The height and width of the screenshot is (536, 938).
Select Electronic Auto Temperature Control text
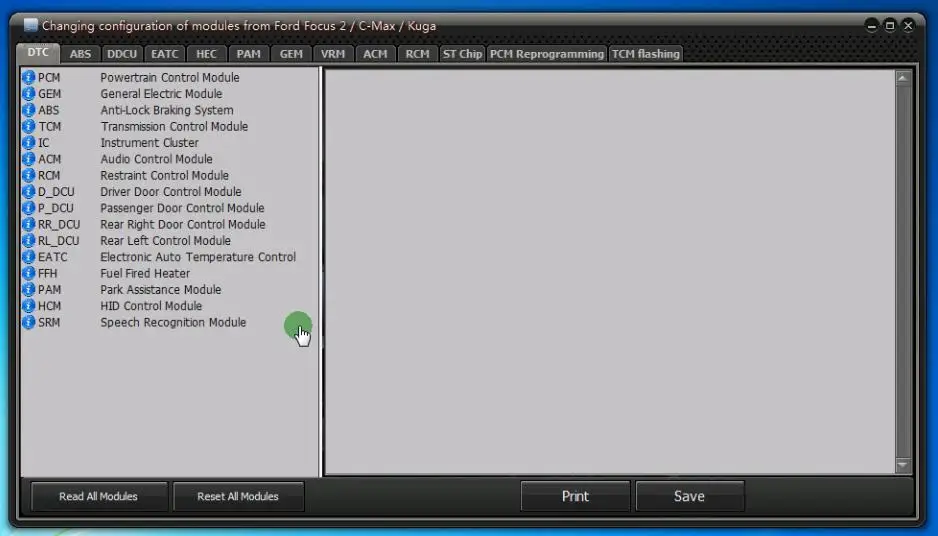pos(198,257)
